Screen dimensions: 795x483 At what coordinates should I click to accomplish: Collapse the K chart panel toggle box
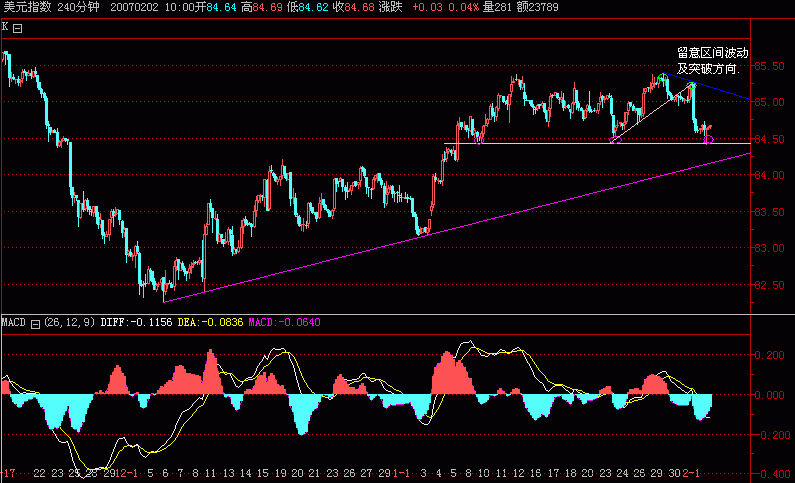coord(17,28)
